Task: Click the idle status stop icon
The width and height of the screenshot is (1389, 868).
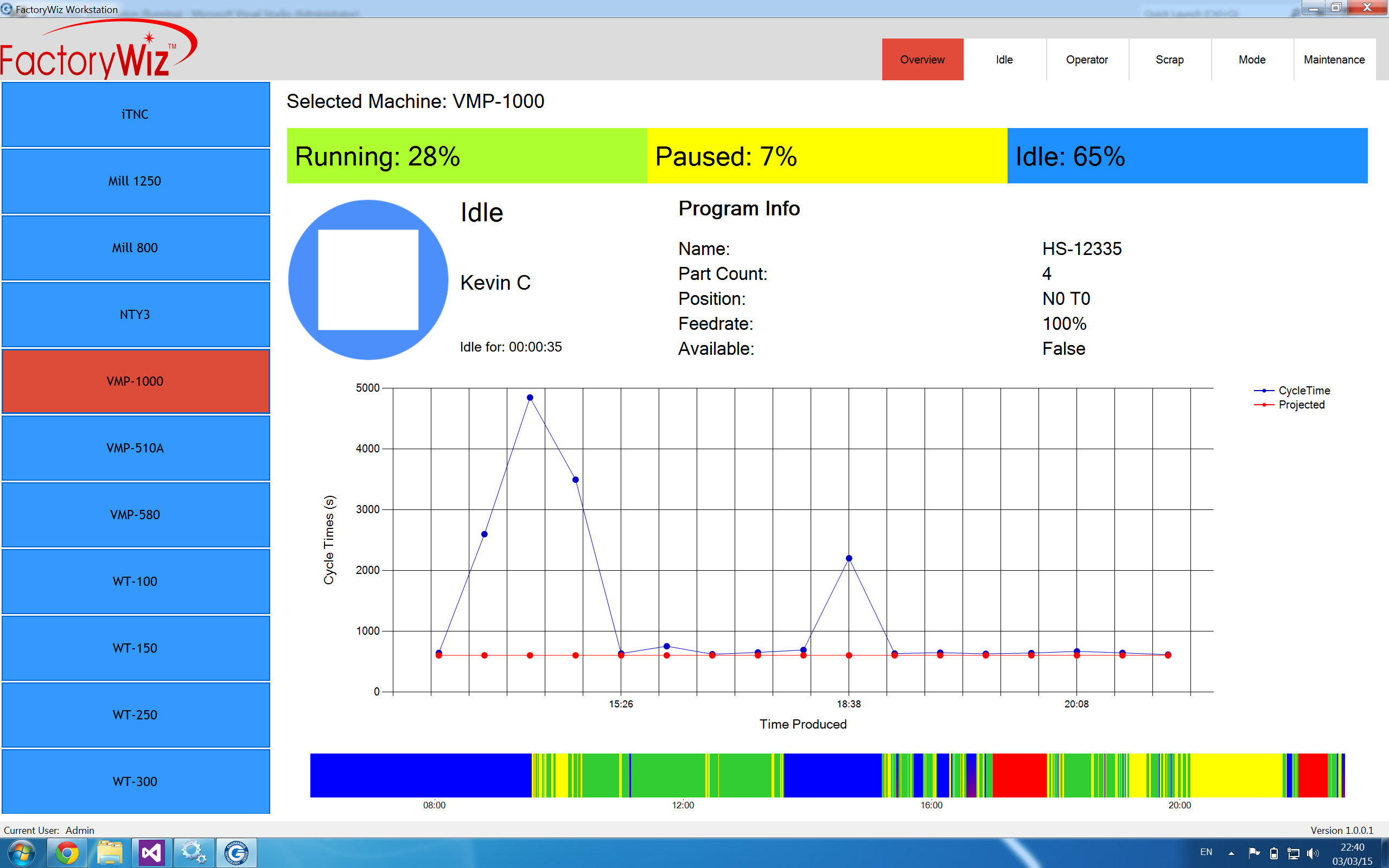Action: pos(368,279)
